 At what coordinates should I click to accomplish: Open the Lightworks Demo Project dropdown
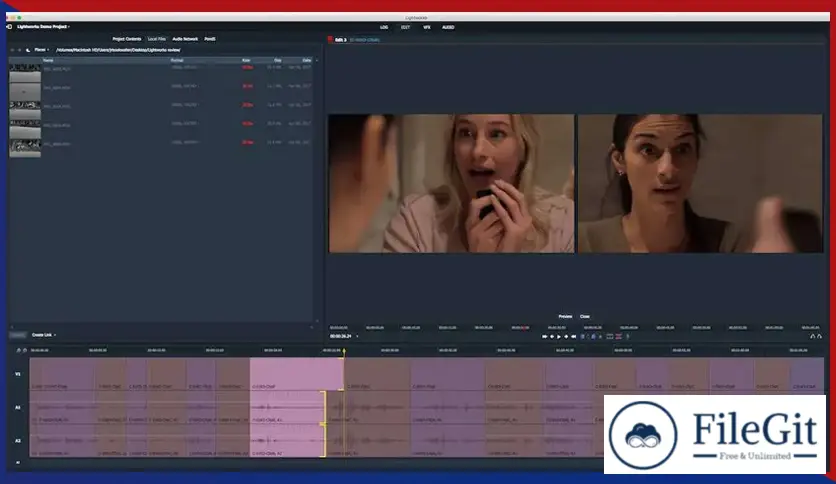click(x=43, y=27)
